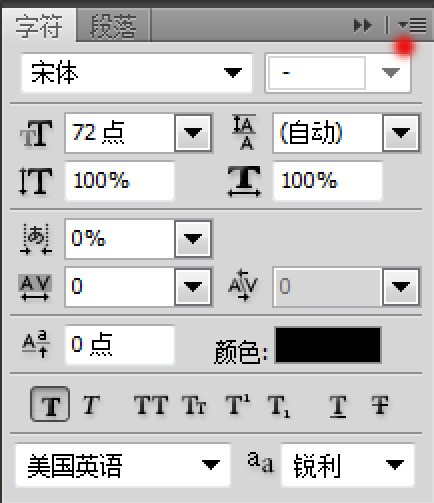This screenshot has width=434, height=503.
Task: Click the vertical scale 100% field
Action: click(x=120, y=181)
